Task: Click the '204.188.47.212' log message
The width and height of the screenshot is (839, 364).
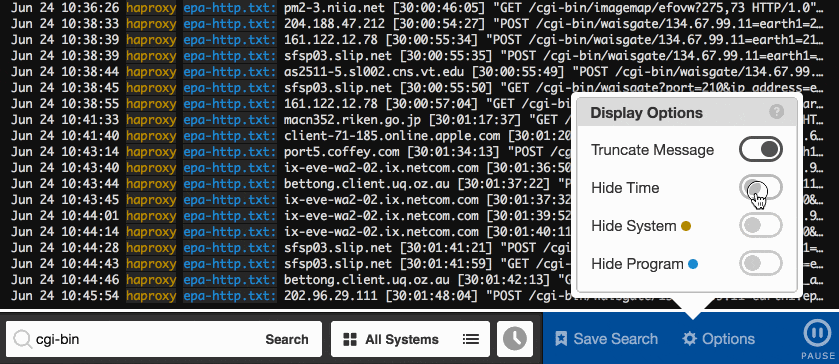Action: [x=554, y=24]
